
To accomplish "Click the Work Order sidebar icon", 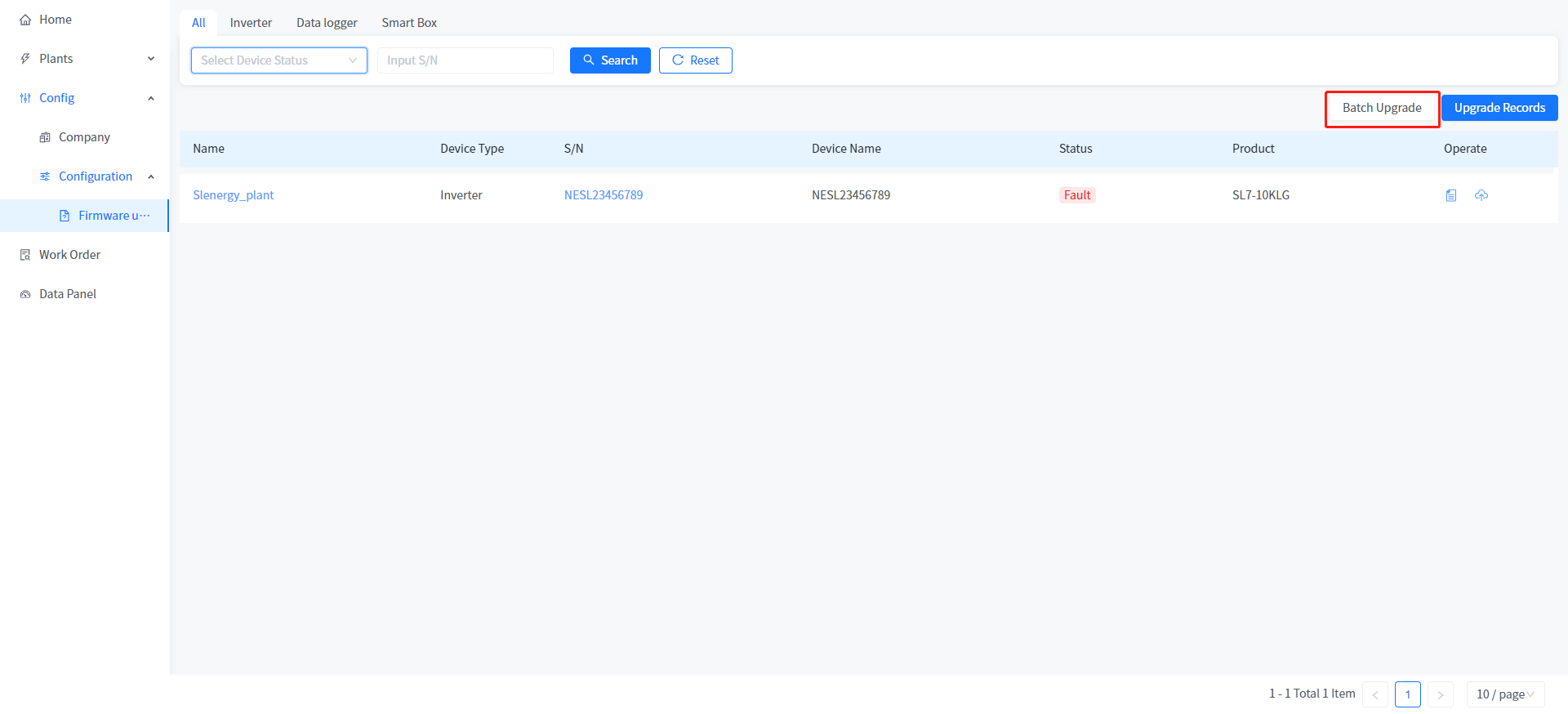I will 25,255.
